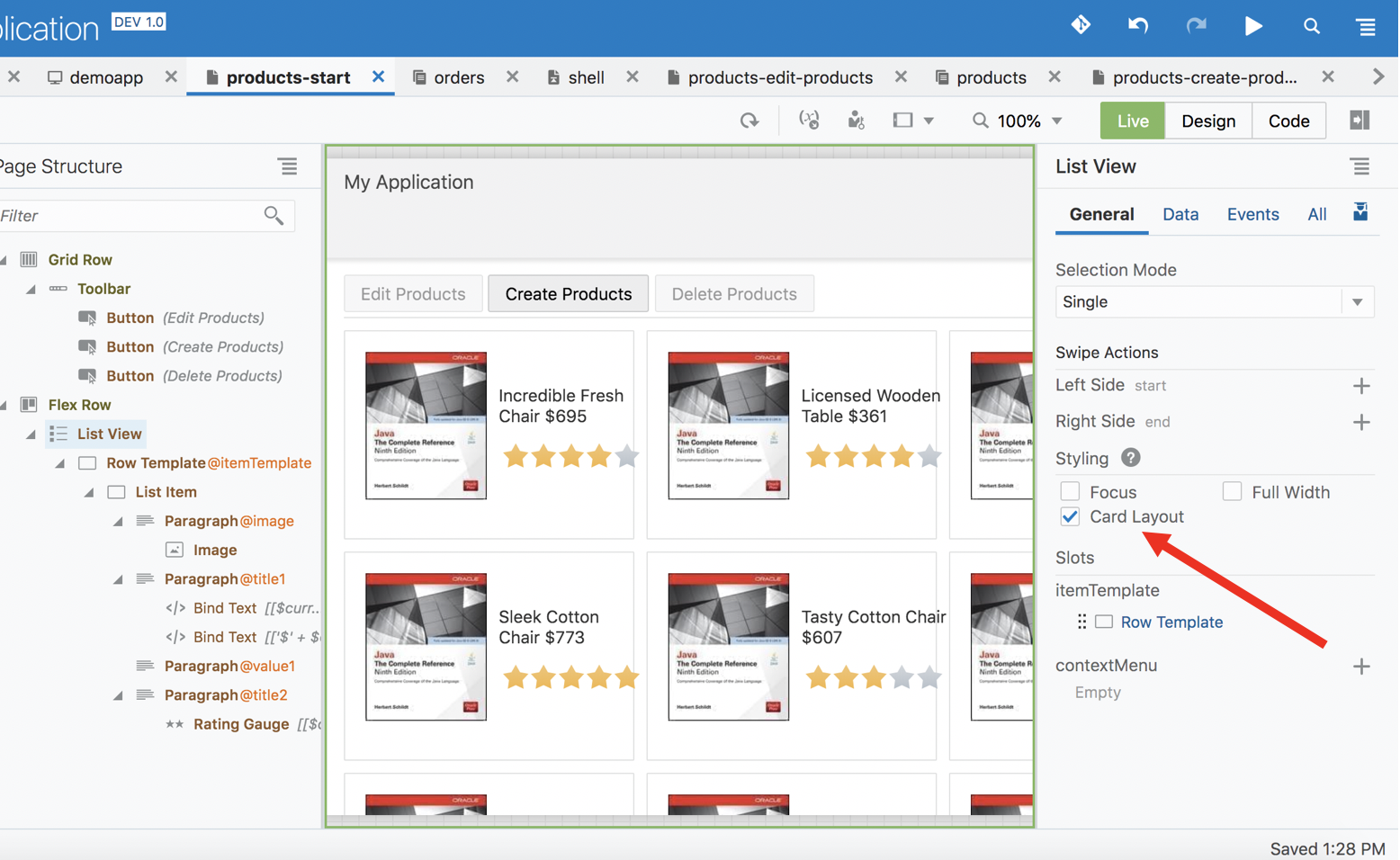This screenshot has height=860, width=1400.
Task: Click the Styling help question mark icon
Action: point(1131,458)
